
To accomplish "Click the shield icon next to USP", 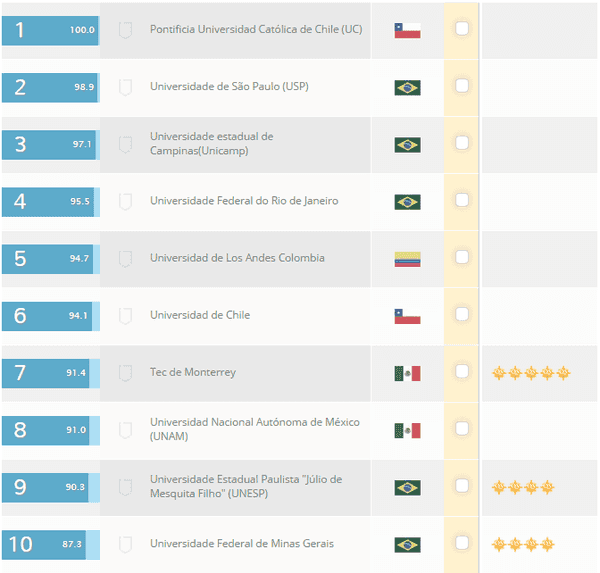I will click(126, 87).
